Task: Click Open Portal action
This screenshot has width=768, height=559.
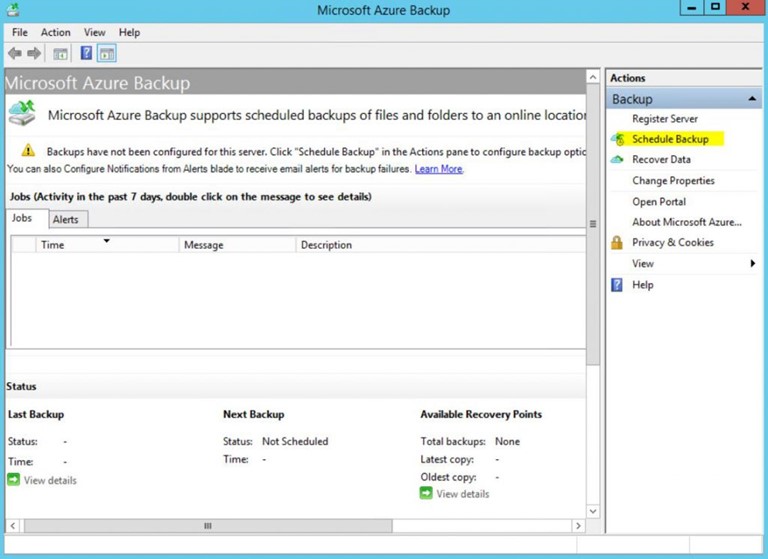Action: click(x=659, y=202)
